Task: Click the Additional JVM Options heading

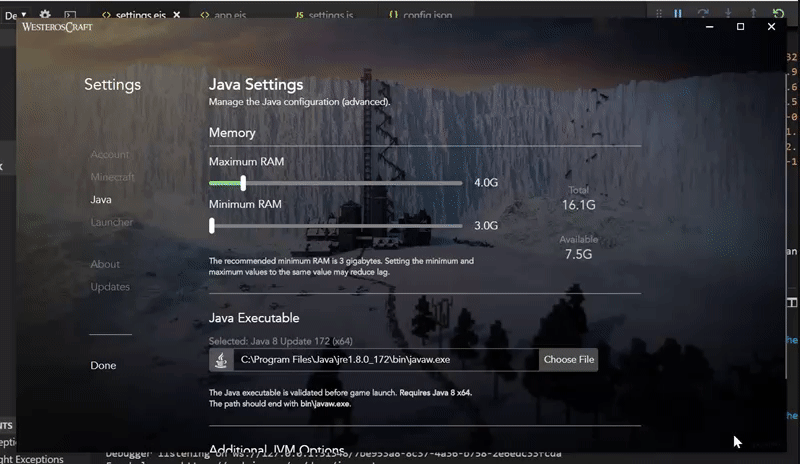Action: tap(277, 450)
